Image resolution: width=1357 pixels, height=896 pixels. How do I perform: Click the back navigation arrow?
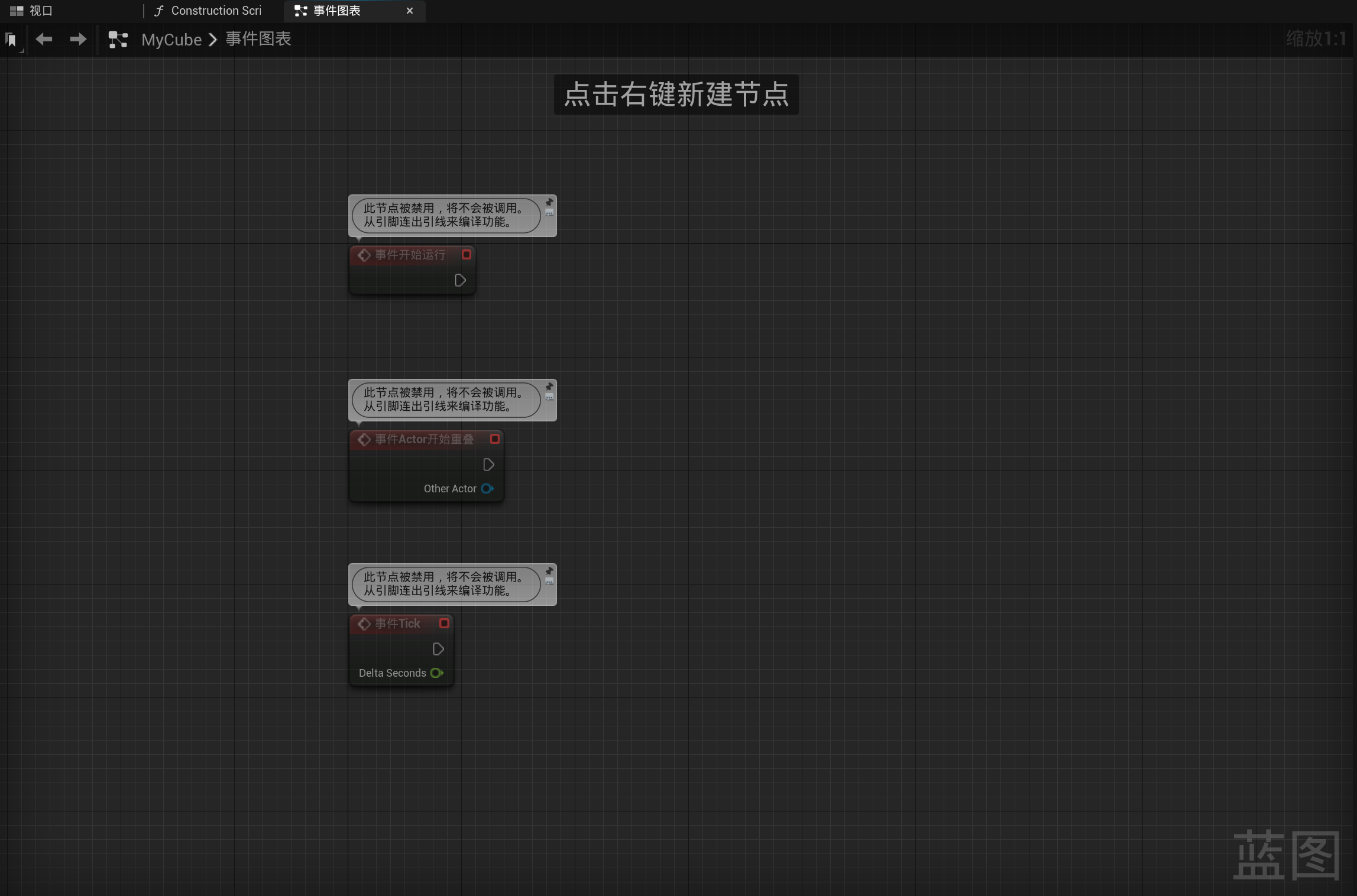[x=44, y=39]
